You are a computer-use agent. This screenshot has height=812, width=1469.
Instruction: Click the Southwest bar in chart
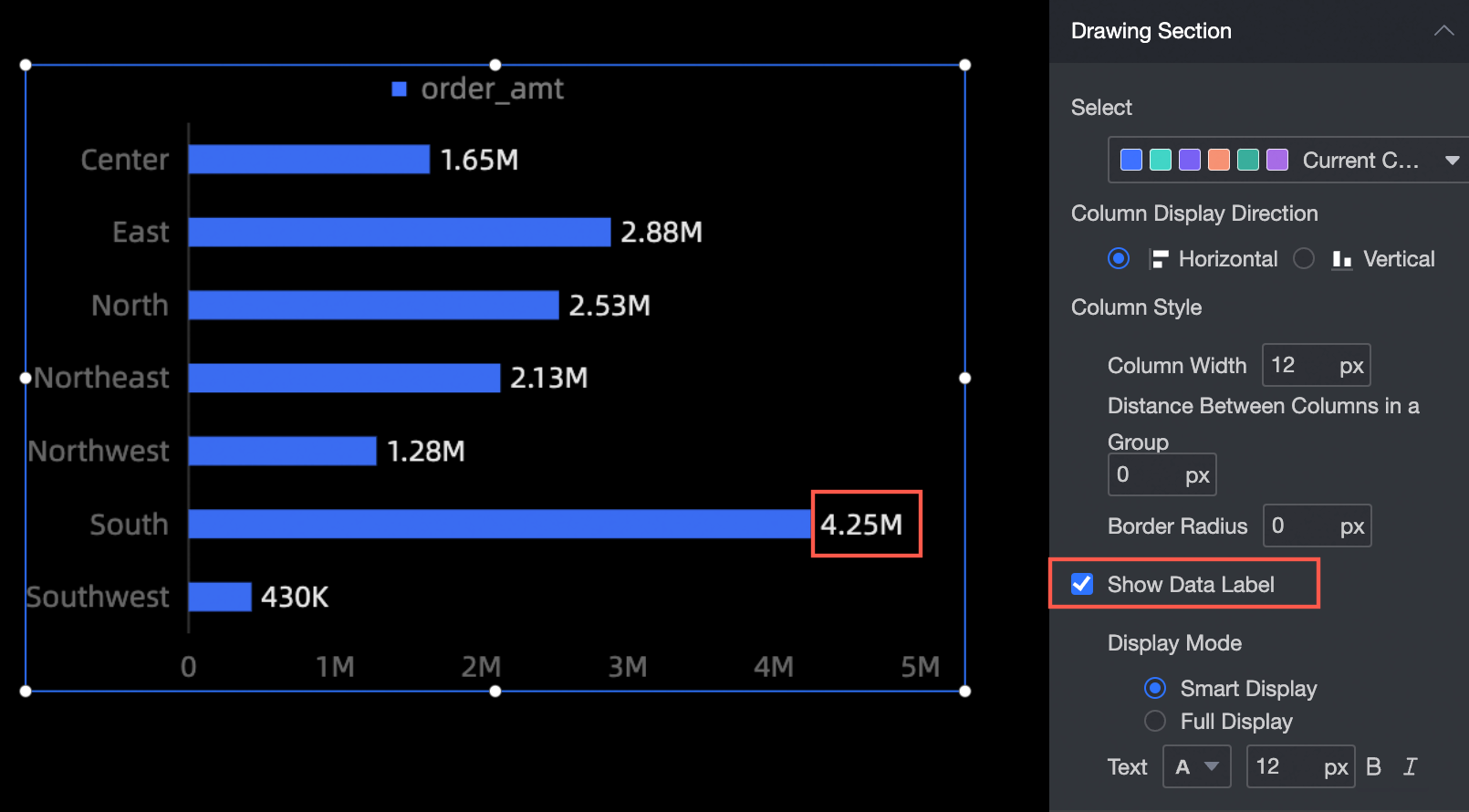pos(220,597)
